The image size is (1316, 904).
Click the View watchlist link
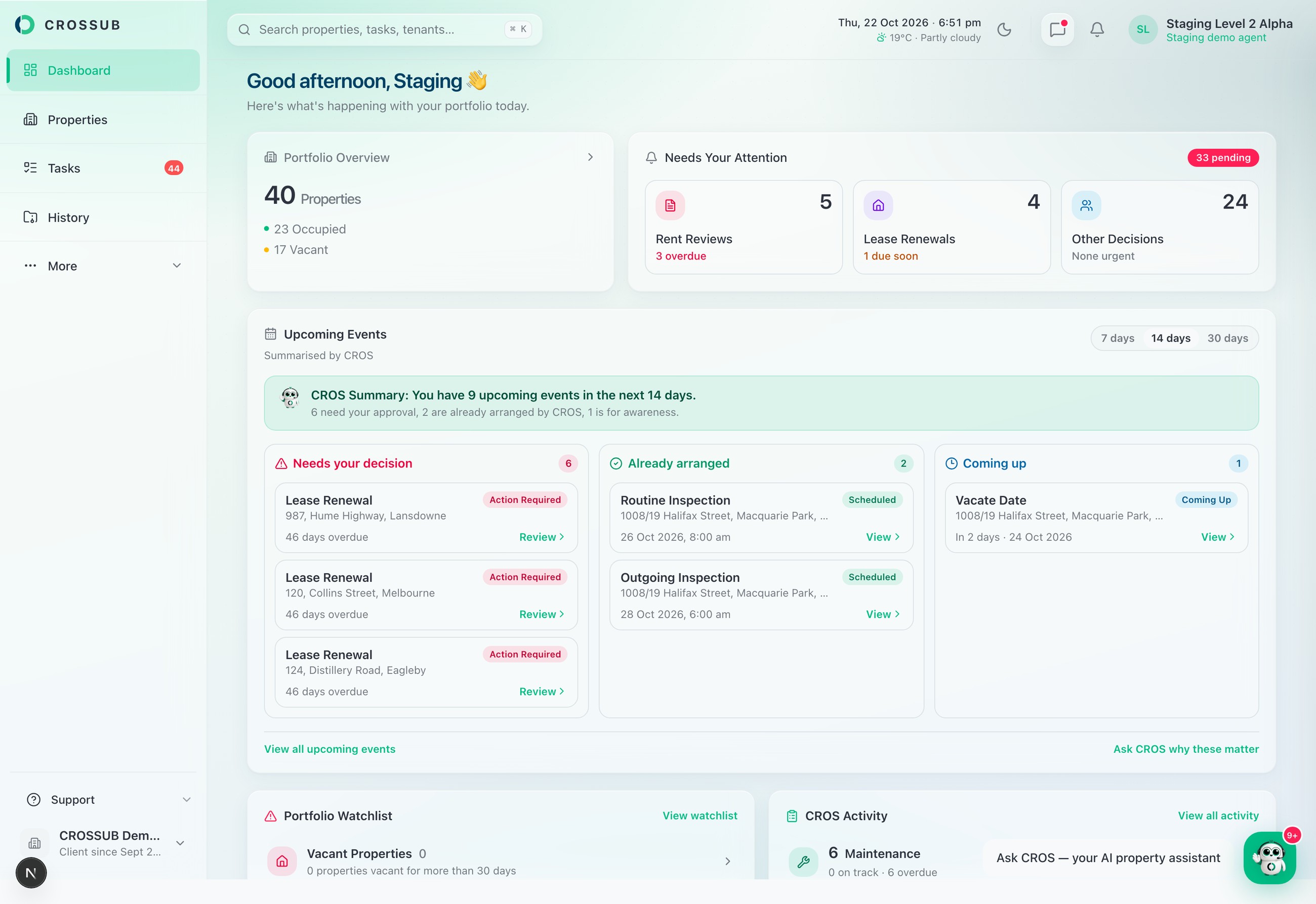700,815
